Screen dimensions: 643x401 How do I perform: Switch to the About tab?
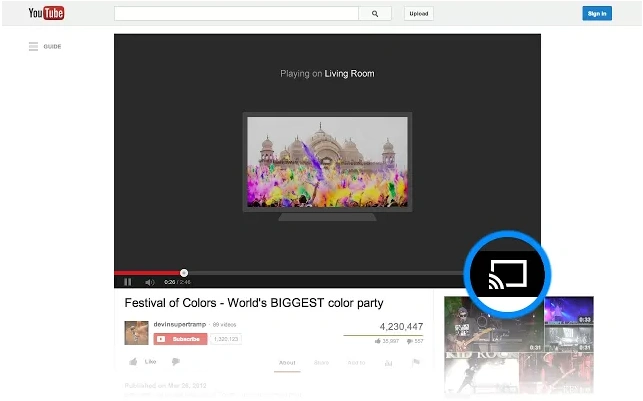click(287, 363)
